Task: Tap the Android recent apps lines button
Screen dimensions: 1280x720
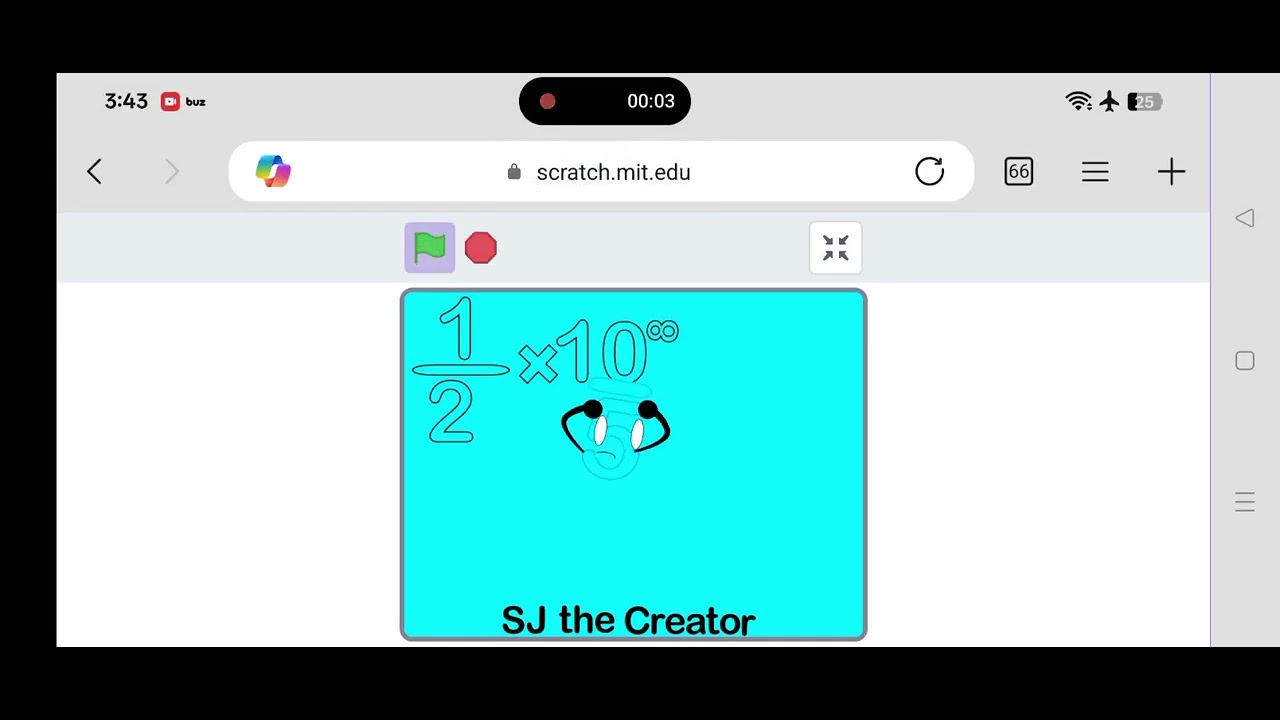Action: (1245, 502)
